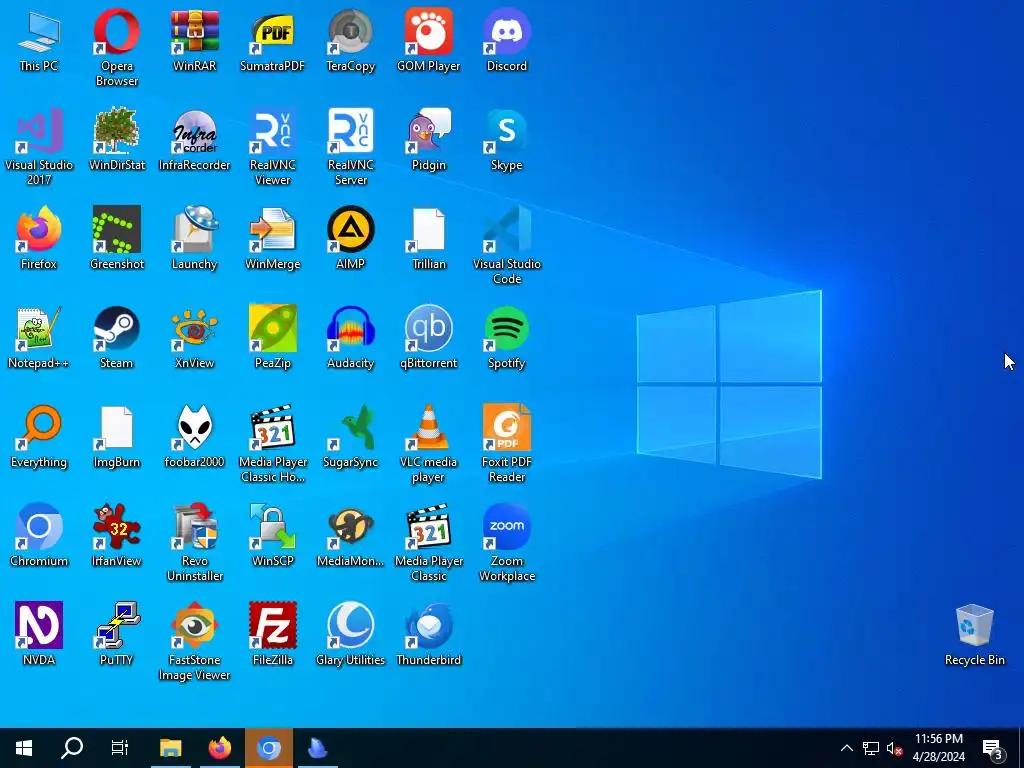Screen dimensions: 1024x768
Task: Select the Revo Uninstaller shortcut
Action: point(195,543)
